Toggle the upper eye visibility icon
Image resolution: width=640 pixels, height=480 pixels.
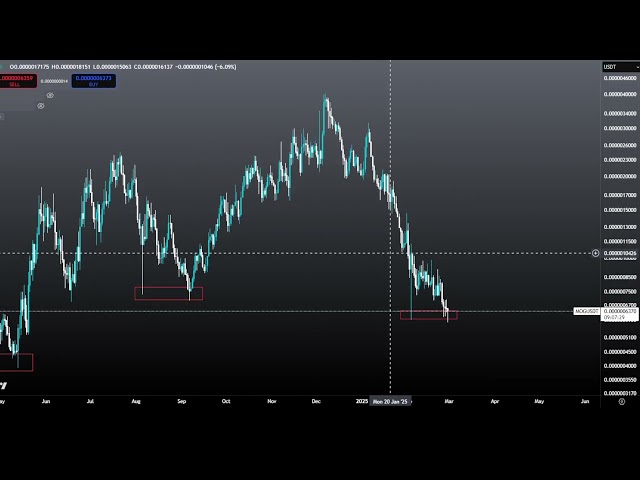click(x=50, y=96)
